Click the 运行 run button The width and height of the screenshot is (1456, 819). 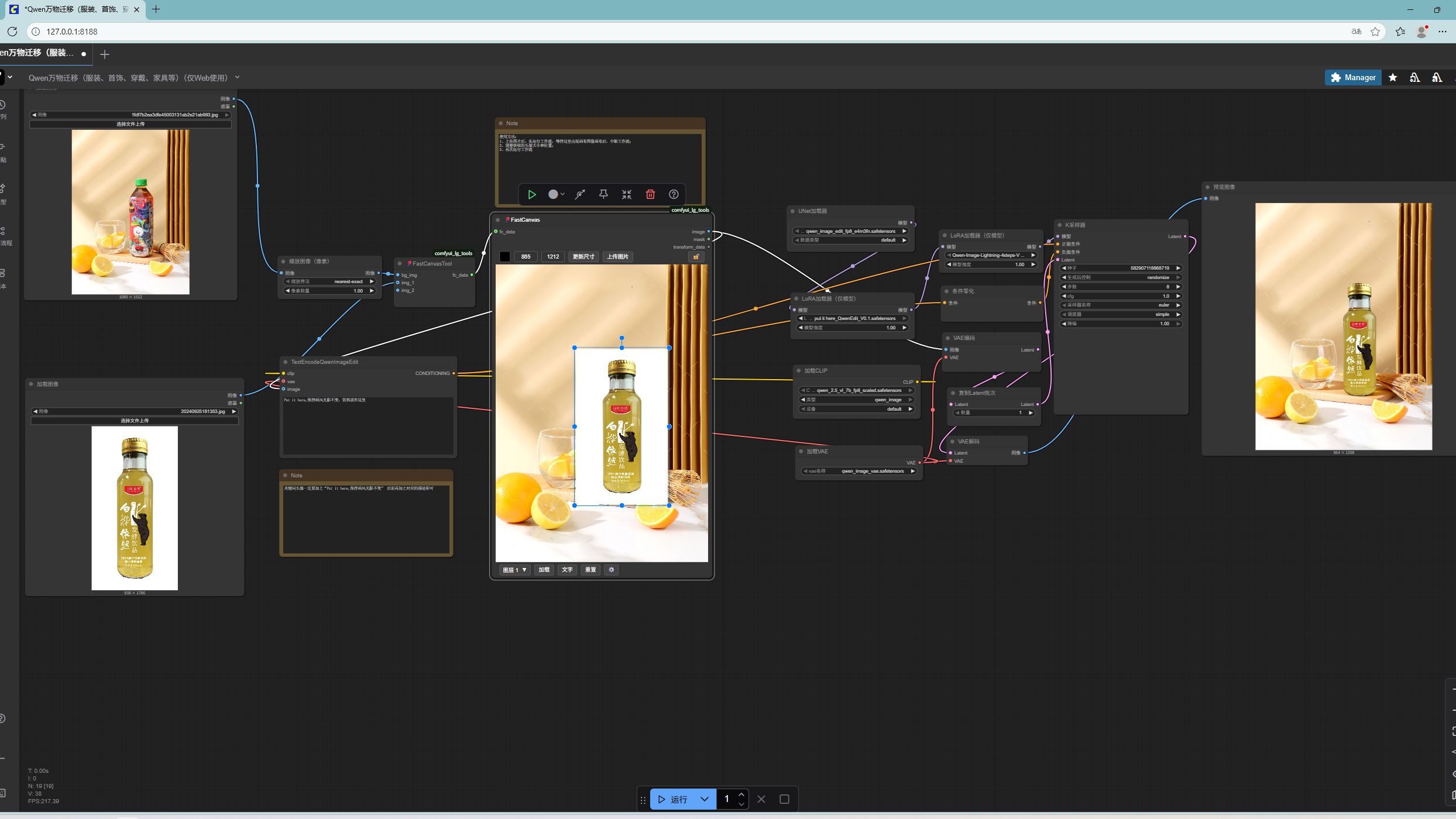(x=672, y=799)
